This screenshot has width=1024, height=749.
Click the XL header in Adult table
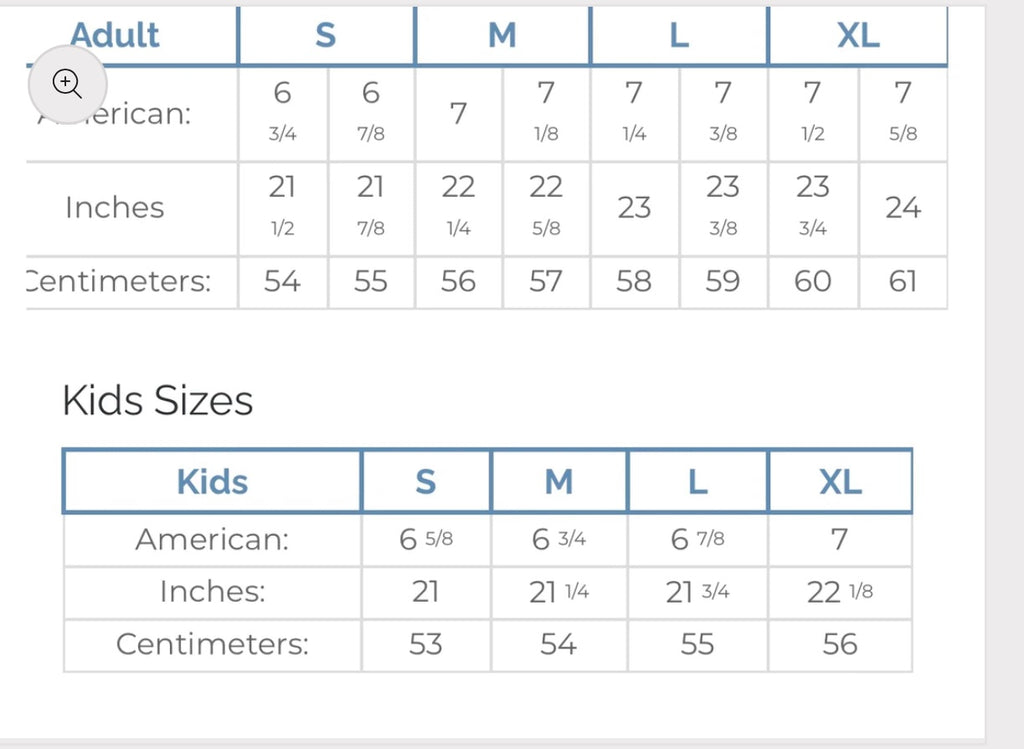[x=857, y=35]
